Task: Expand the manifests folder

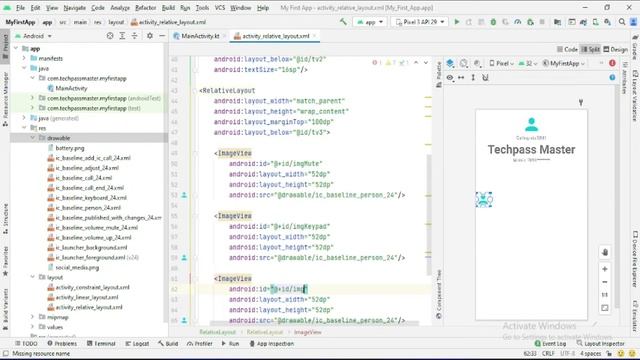Action: pos(24,58)
